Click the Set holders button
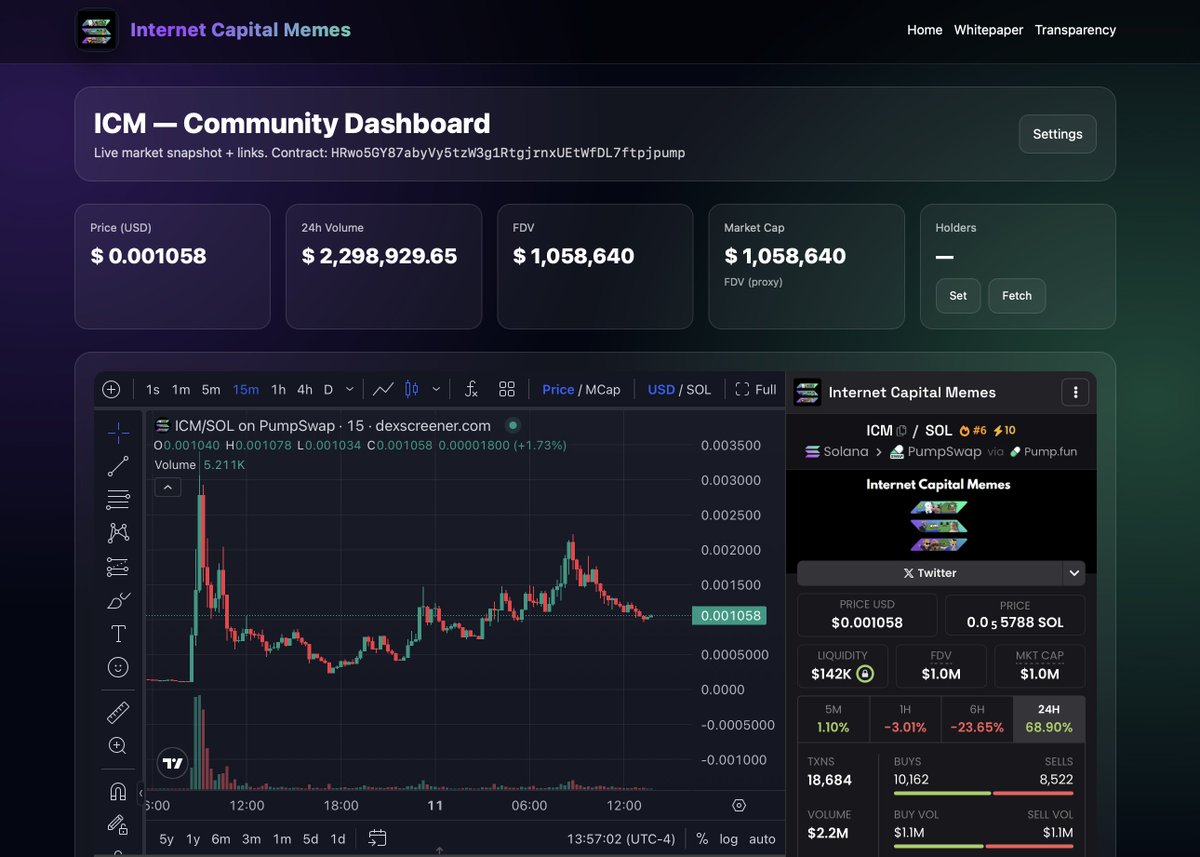 click(x=958, y=296)
